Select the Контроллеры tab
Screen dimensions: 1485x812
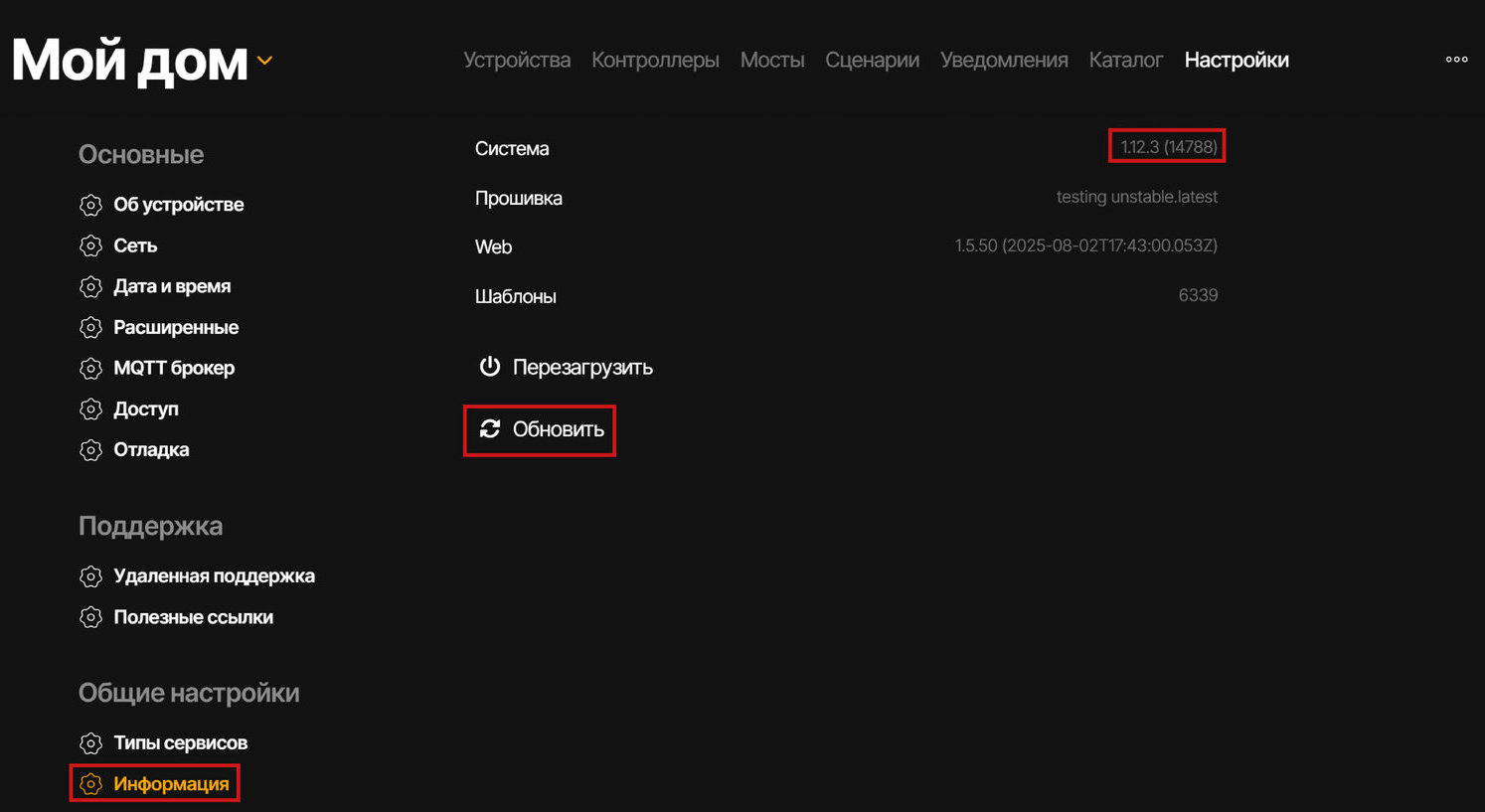pyautogui.click(x=655, y=60)
